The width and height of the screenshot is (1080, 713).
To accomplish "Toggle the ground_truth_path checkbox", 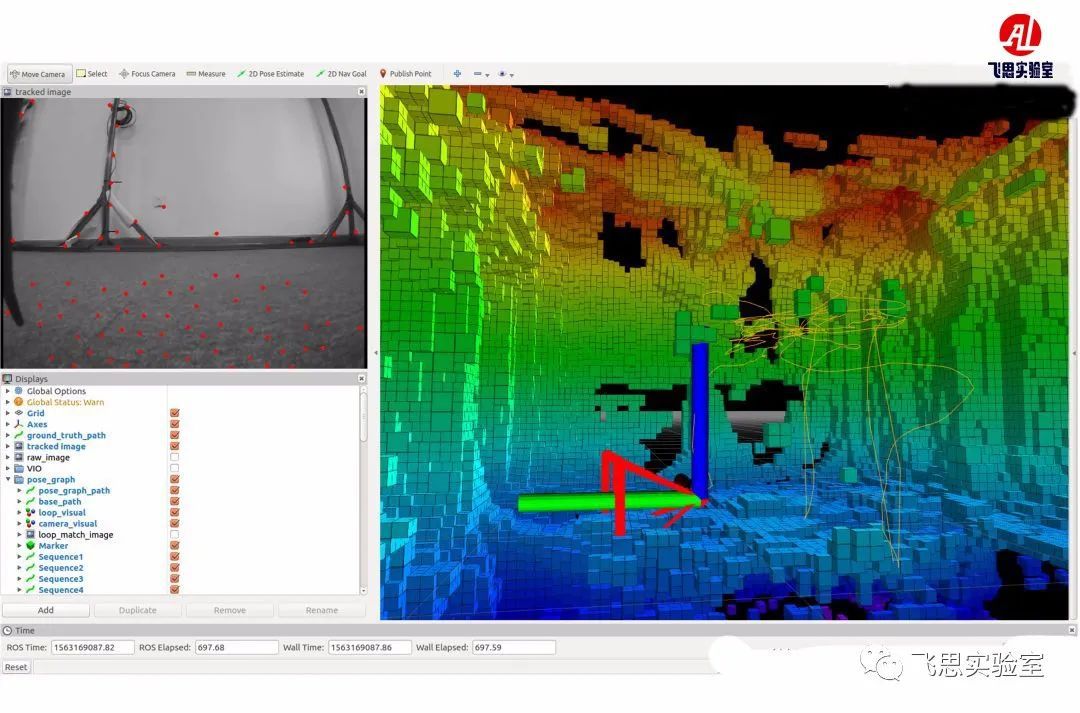I will 175,435.
